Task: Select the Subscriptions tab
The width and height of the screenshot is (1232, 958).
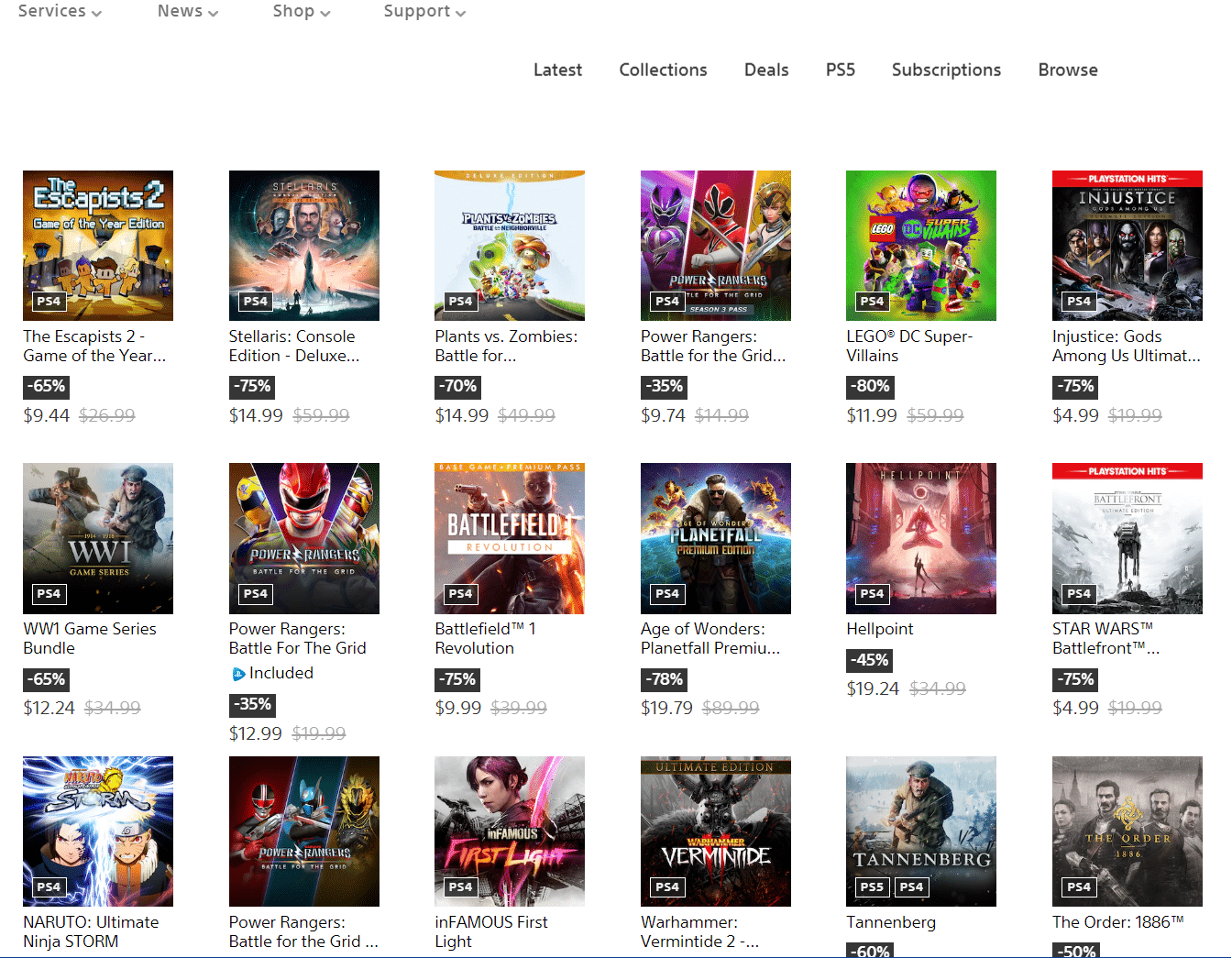Action: click(946, 70)
